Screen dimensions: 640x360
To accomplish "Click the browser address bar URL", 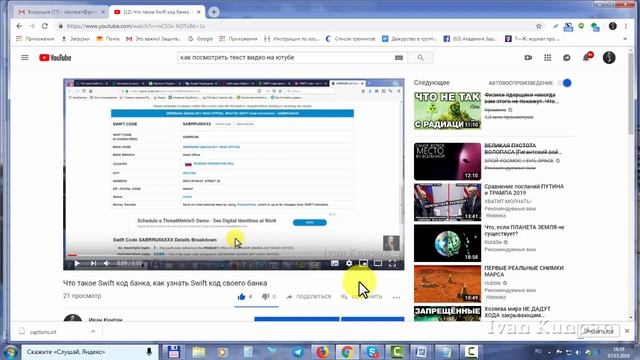I will 136,26.
